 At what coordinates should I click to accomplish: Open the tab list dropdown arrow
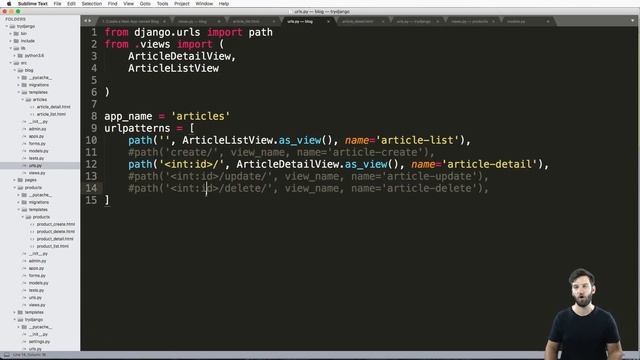[632, 21]
